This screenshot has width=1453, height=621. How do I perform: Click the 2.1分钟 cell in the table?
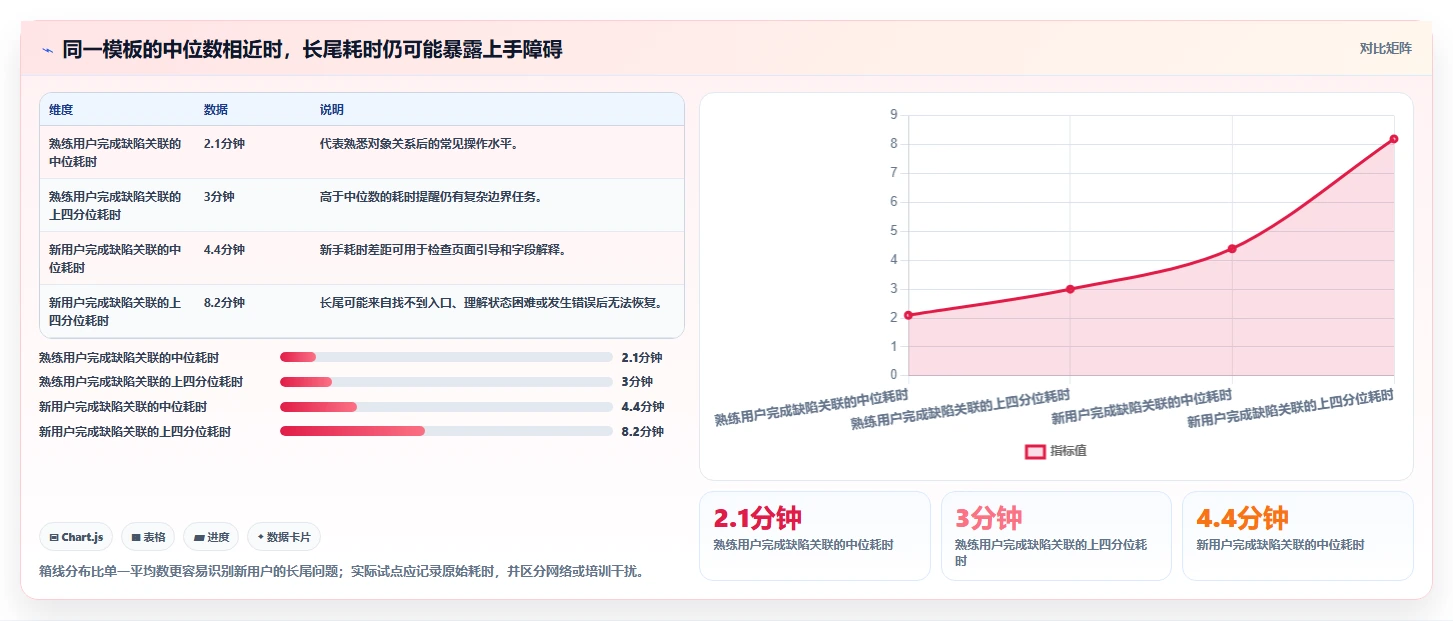click(224, 144)
